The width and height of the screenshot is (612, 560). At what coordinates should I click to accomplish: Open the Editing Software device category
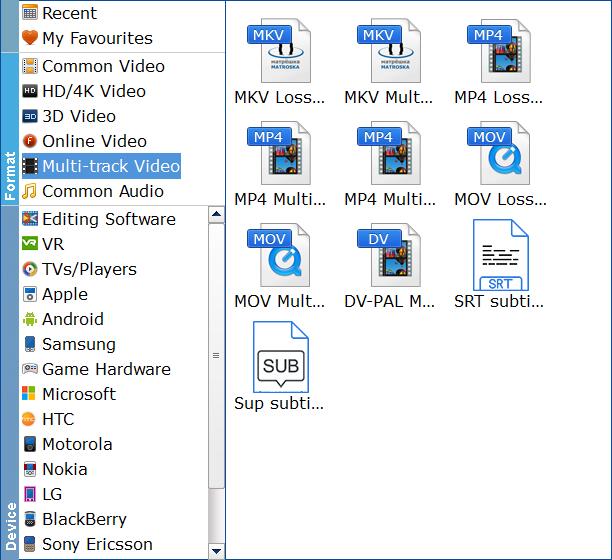click(x=99, y=219)
